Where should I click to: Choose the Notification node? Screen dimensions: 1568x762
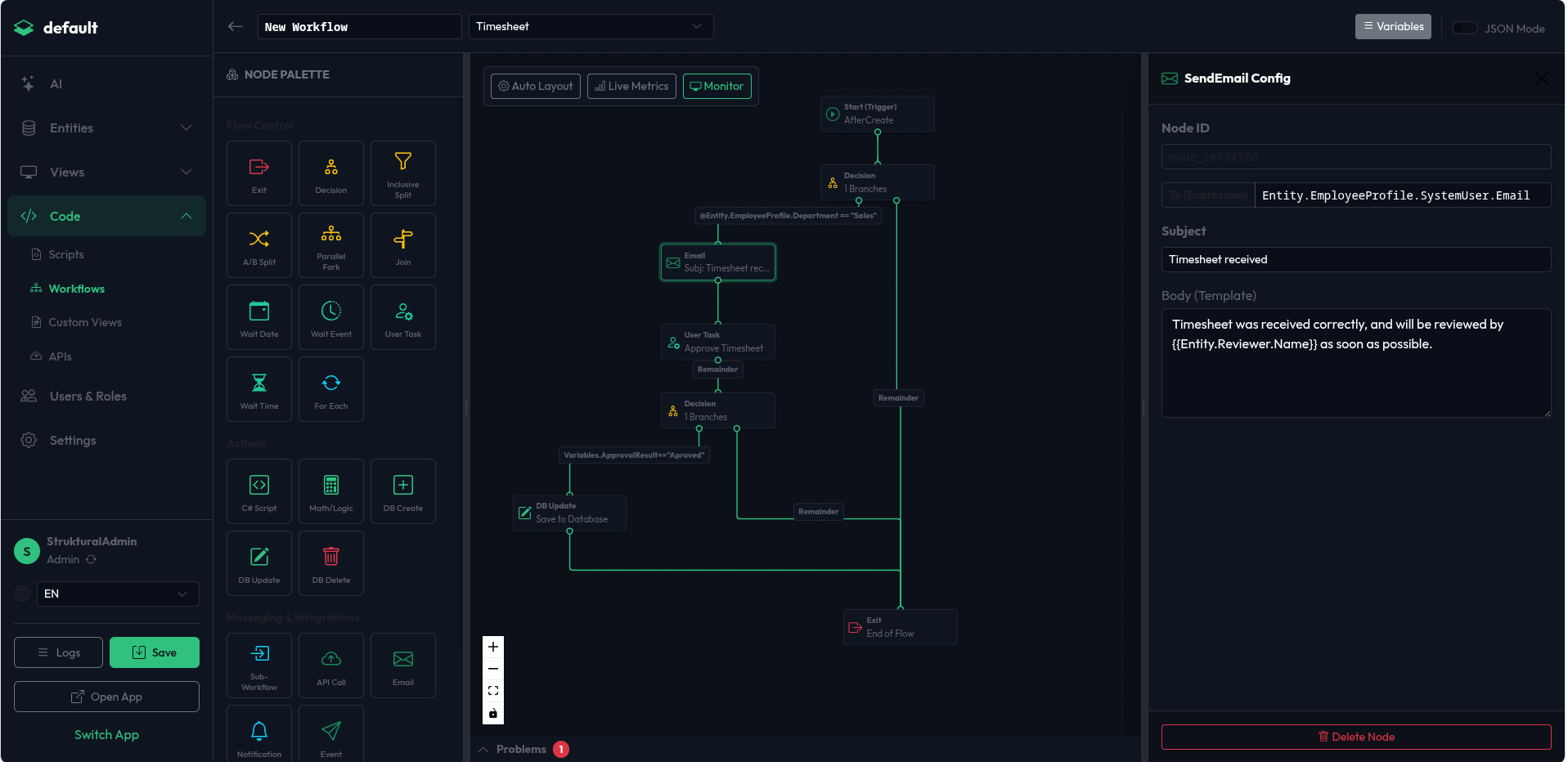point(259,734)
